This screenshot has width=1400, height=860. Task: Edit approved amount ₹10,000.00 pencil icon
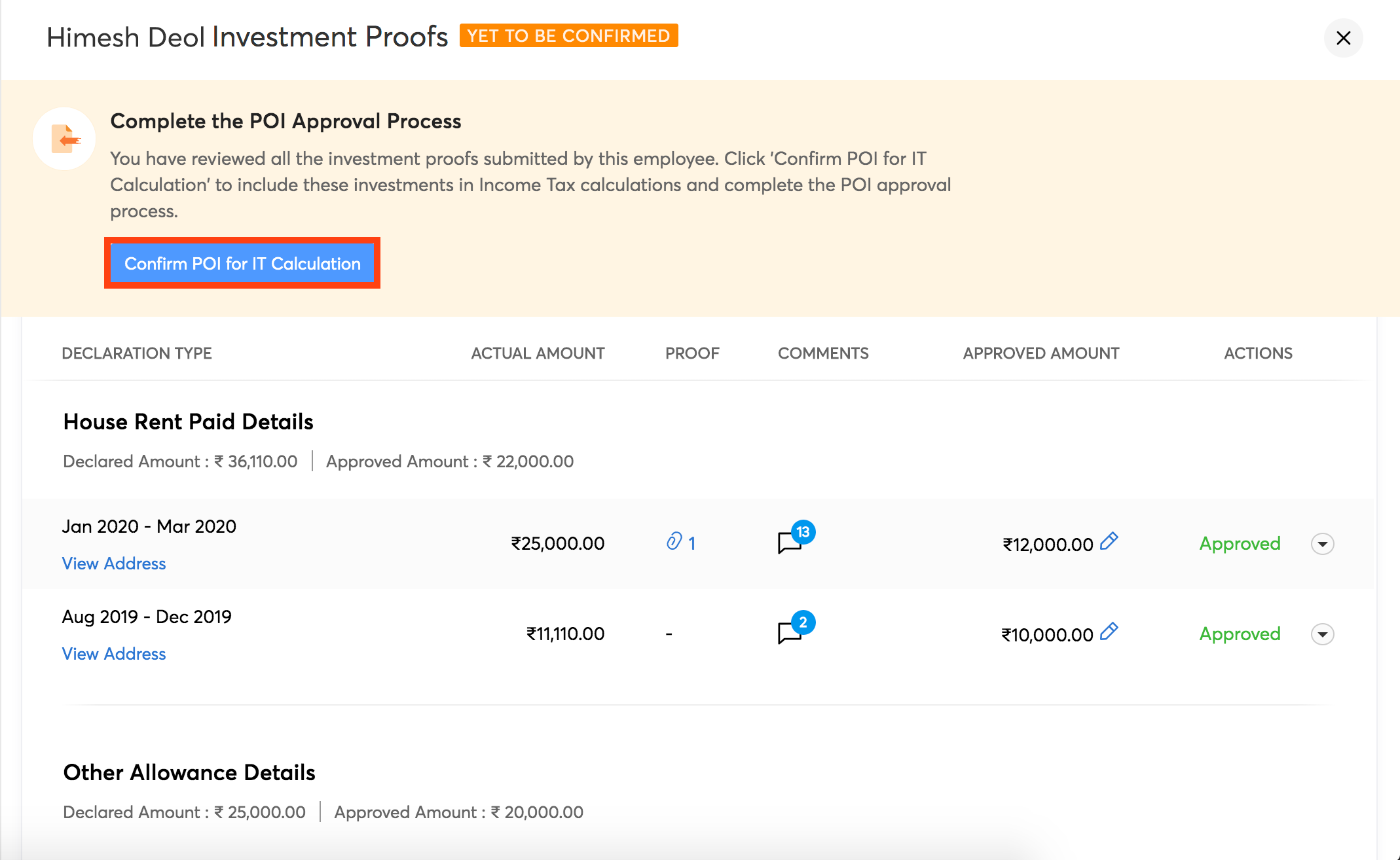click(x=1109, y=632)
